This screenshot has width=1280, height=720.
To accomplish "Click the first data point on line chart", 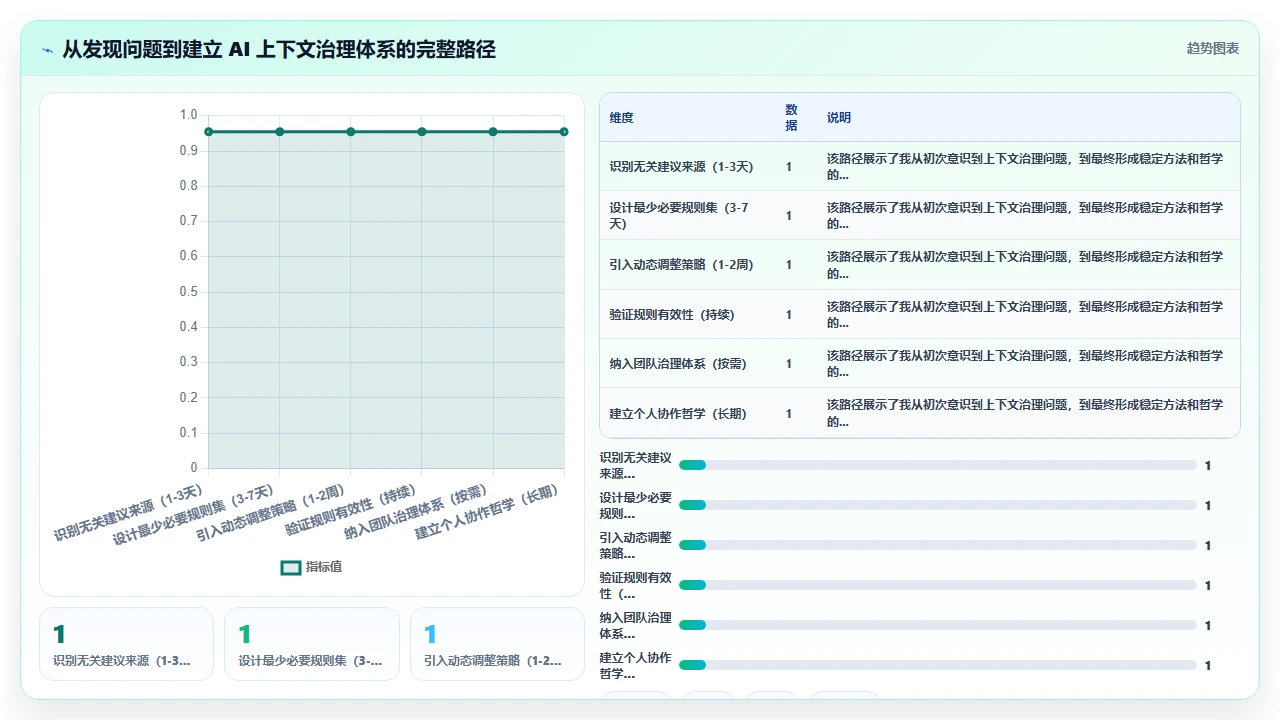I will 208,132.
